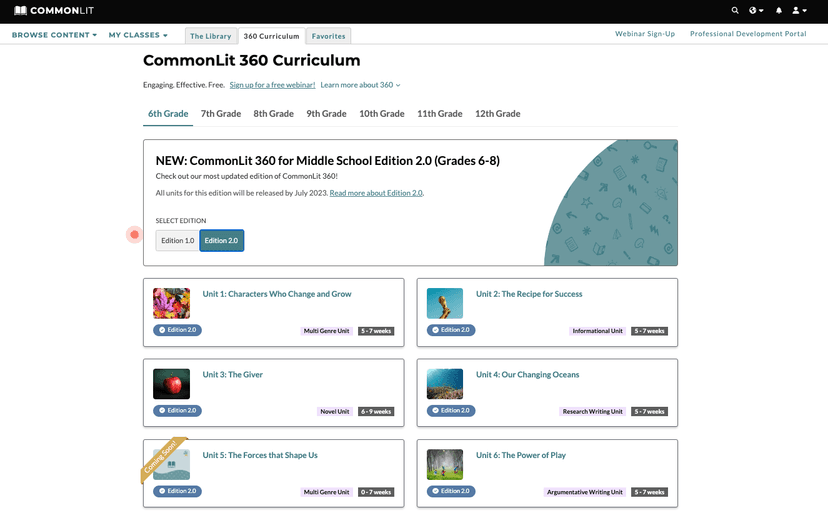Switch to the 12th Grade tab
The image size is (828, 523).
click(497, 114)
